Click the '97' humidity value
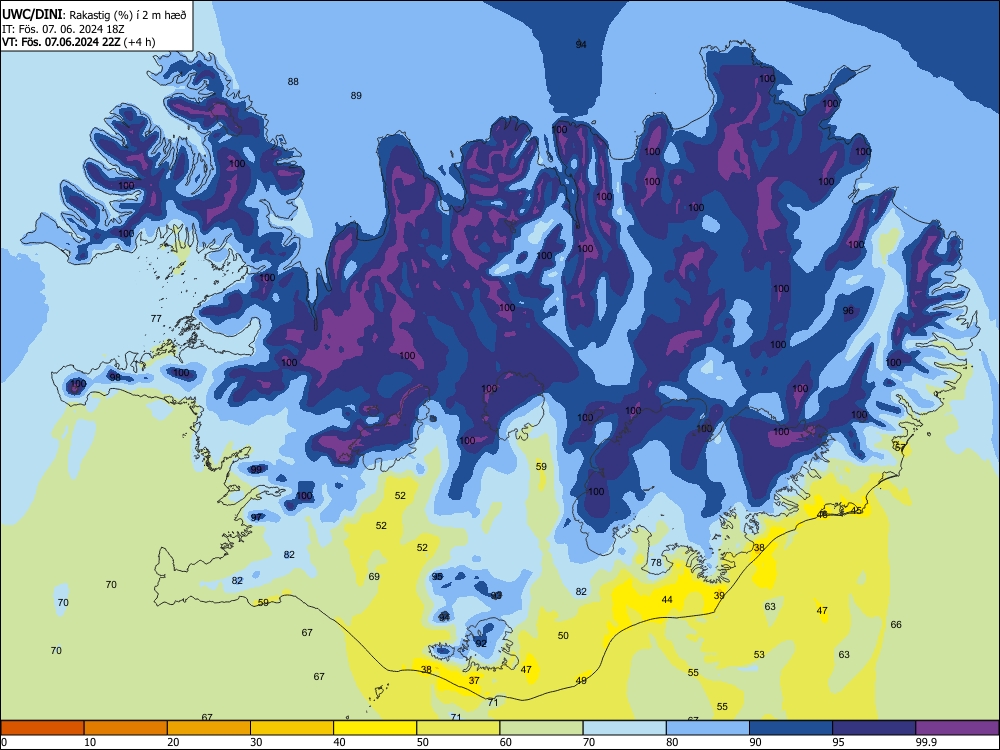Screen dimensions: 1000x750 [256, 517]
